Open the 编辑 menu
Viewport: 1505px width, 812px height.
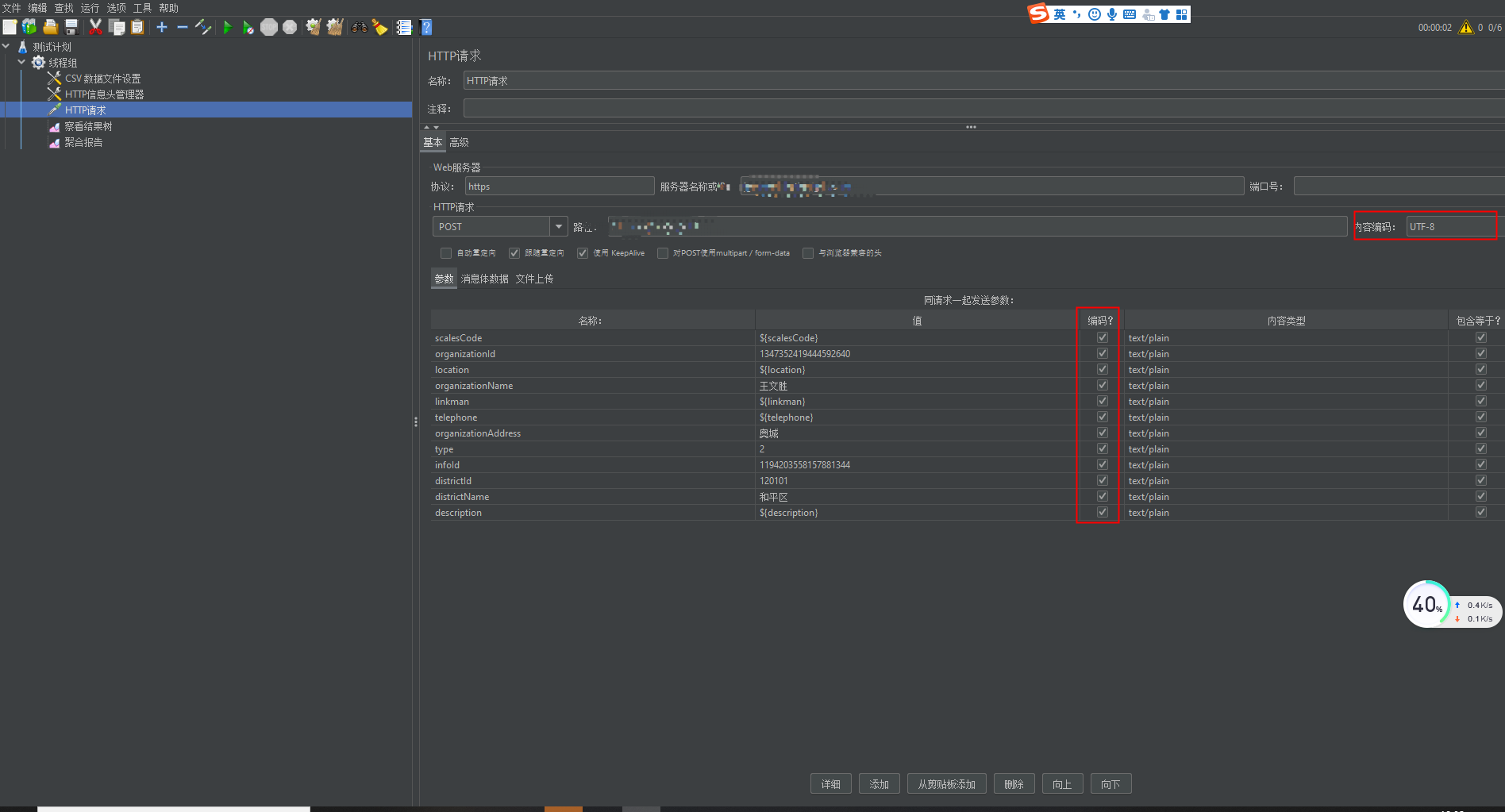point(37,8)
